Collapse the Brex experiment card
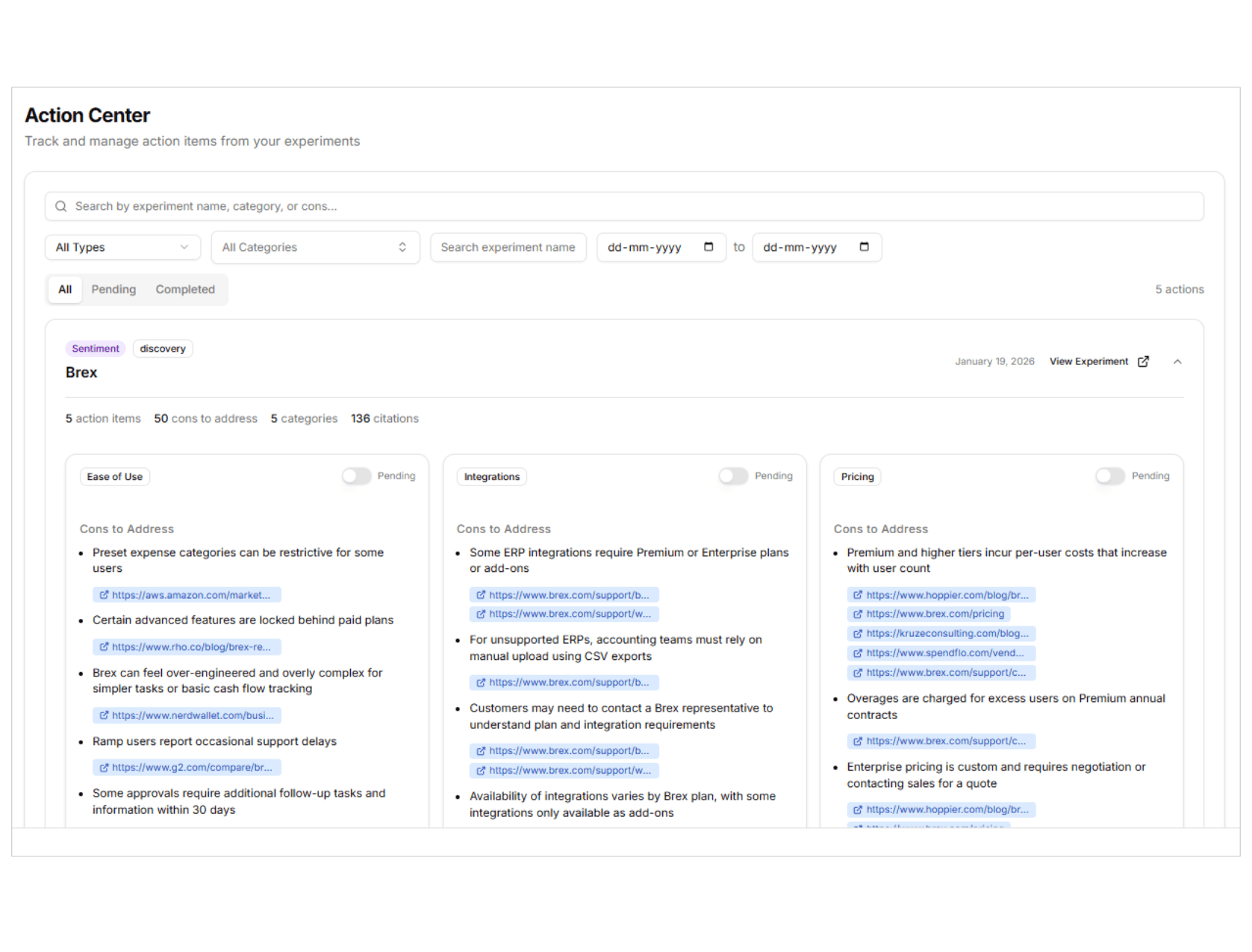1252x952 pixels. click(x=1177, y=361)
